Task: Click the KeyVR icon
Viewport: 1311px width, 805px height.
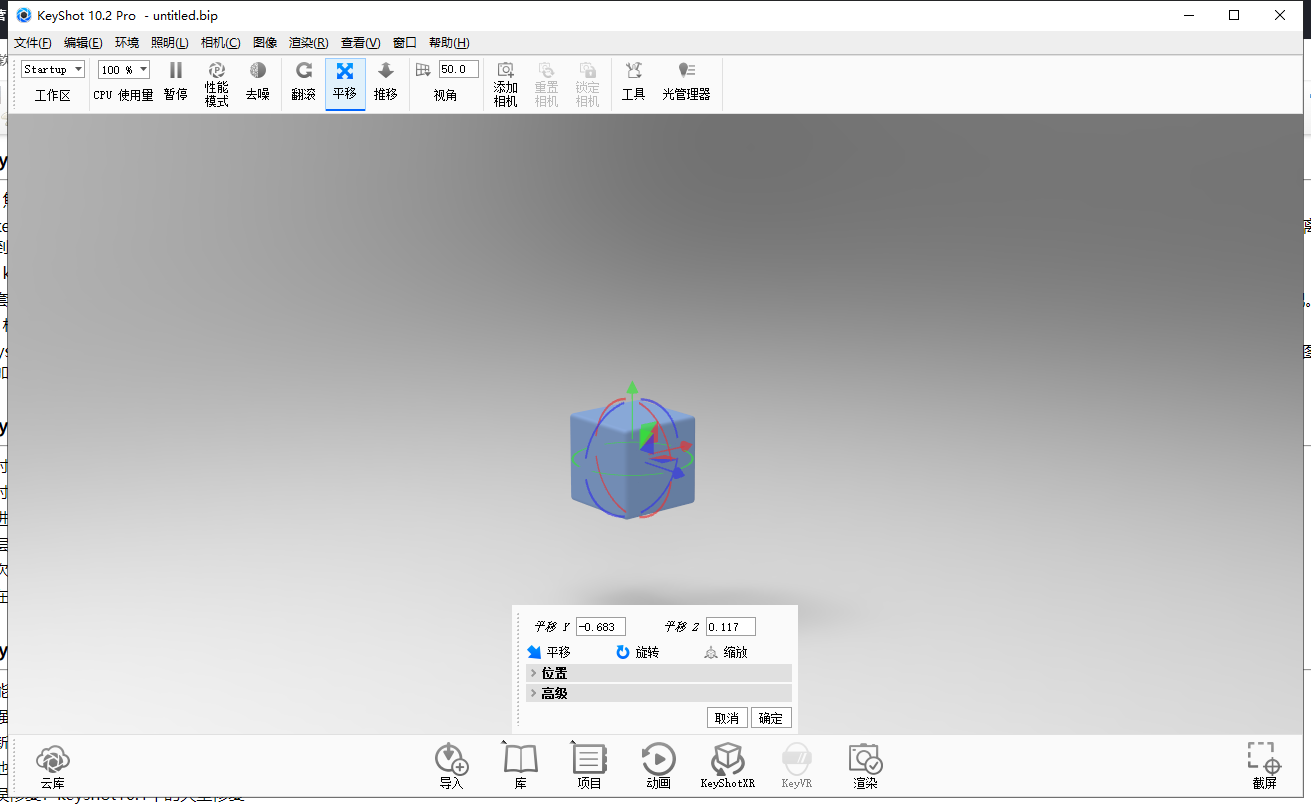Action: pos(797,758)
